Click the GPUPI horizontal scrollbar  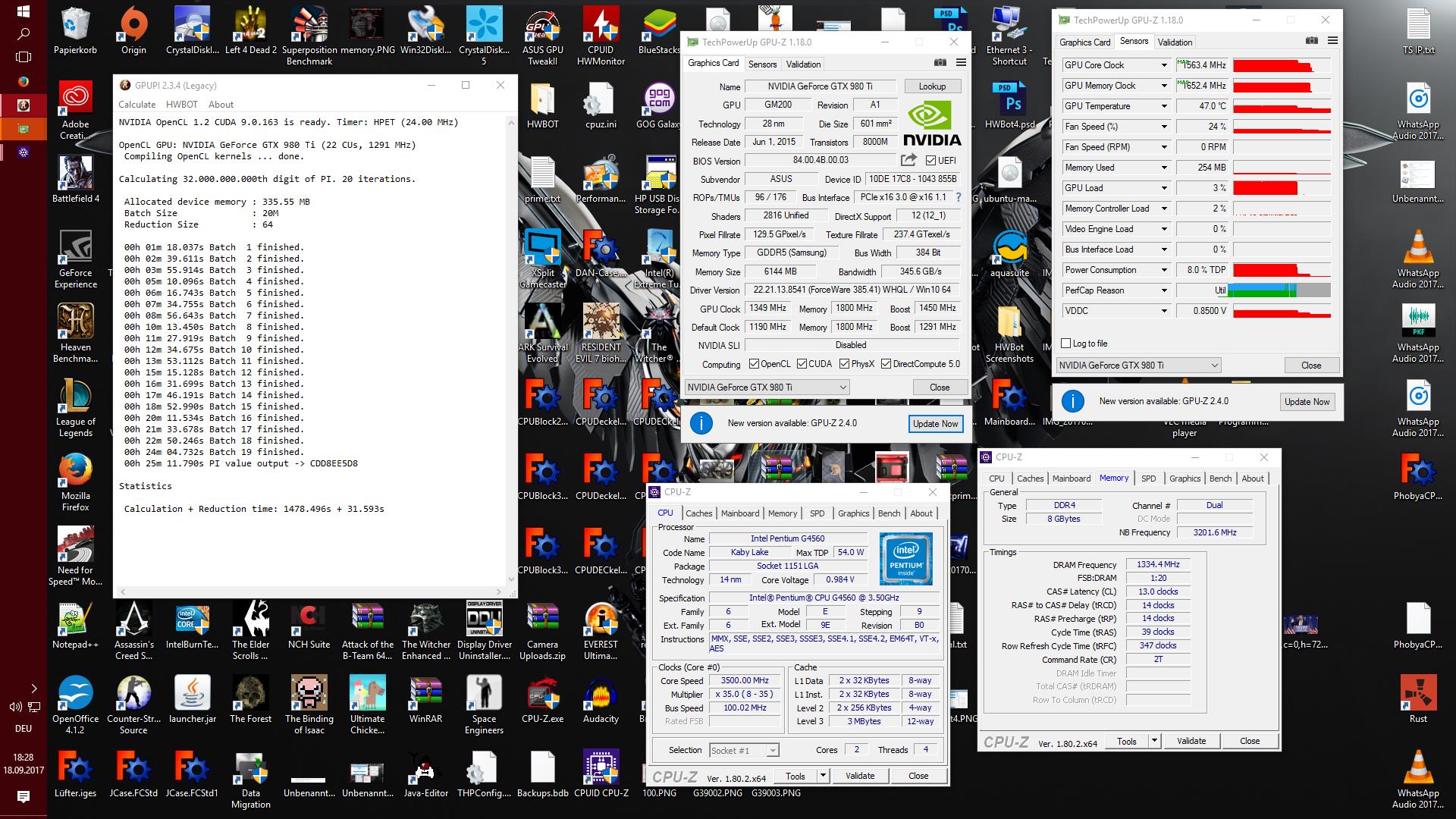click(309, 591)
